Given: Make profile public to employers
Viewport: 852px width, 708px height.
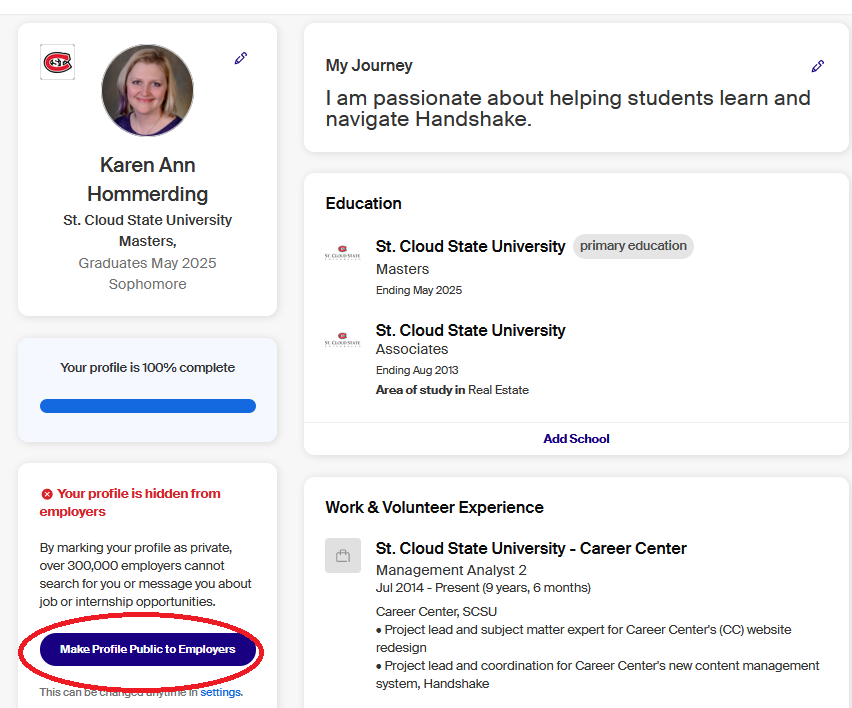Looking at the screenshot, I should pyautogui.click(x=147, y=649).
